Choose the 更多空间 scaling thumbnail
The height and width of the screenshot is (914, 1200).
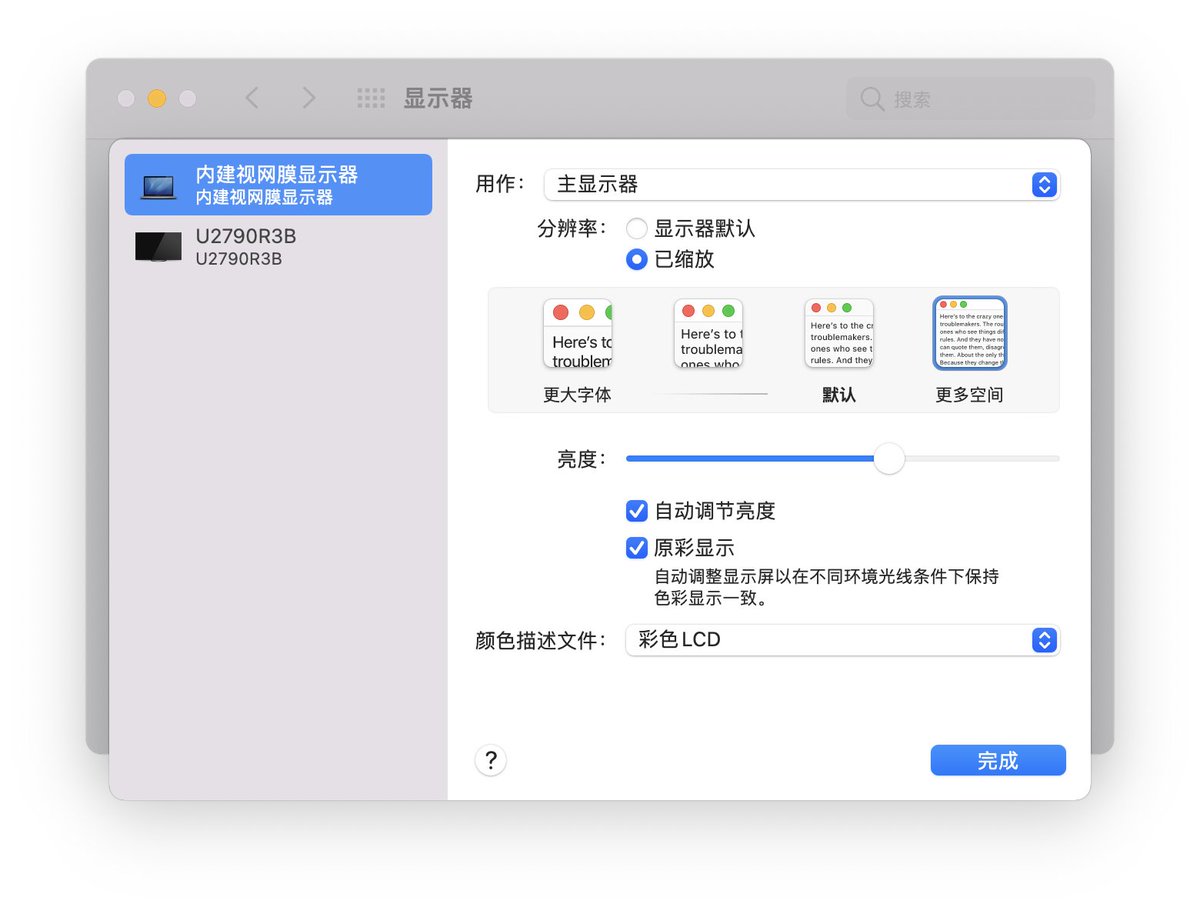click(968, 332)
